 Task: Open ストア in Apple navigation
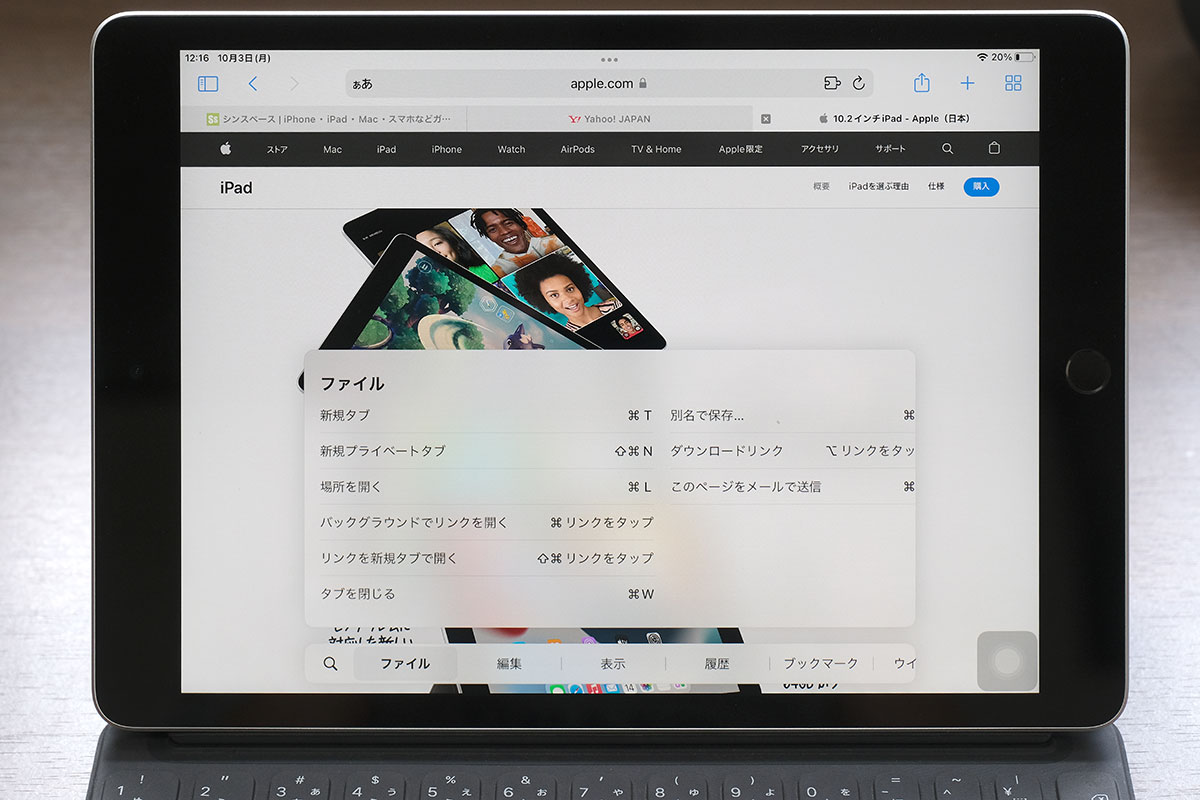[x=277, y=150]
